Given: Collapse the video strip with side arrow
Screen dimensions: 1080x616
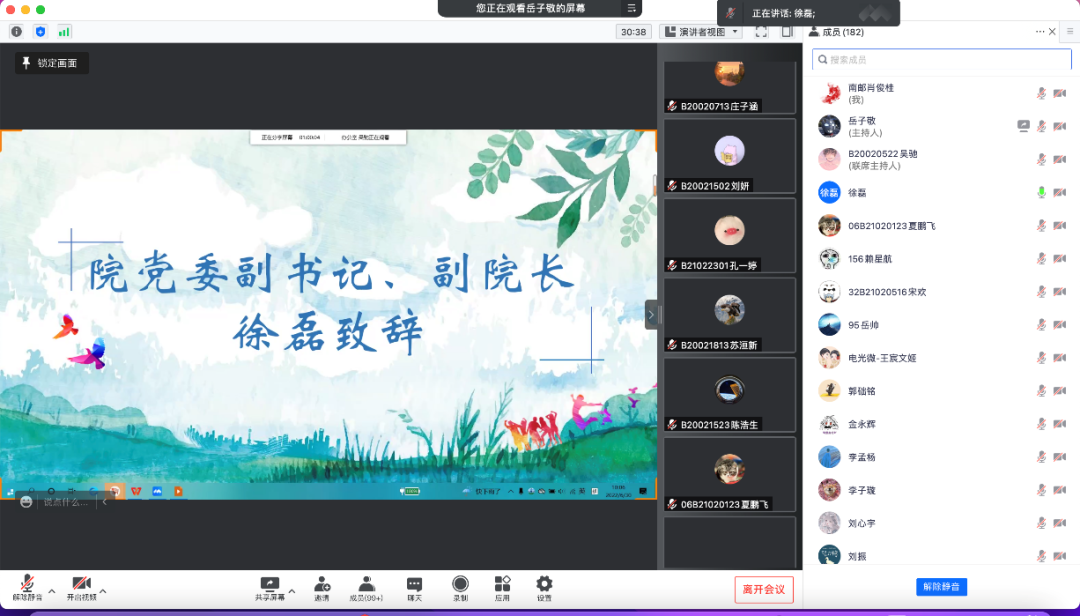Looking at the screenshot, I should (x=651, y=314).
